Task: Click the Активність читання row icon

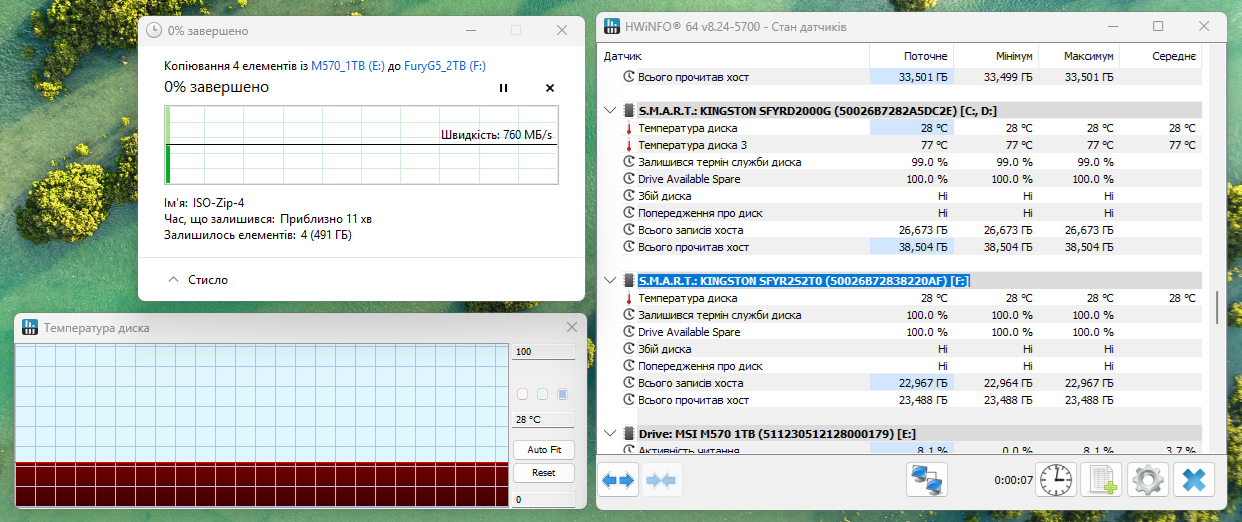Action: click(629, 451)
